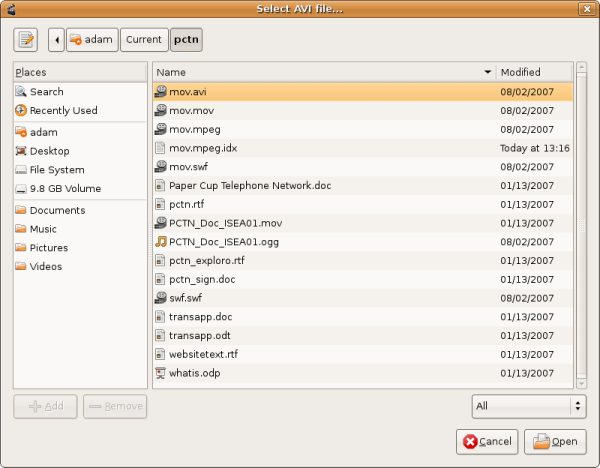
Task: Open the All file type filter dropdown
Action: 527,406
